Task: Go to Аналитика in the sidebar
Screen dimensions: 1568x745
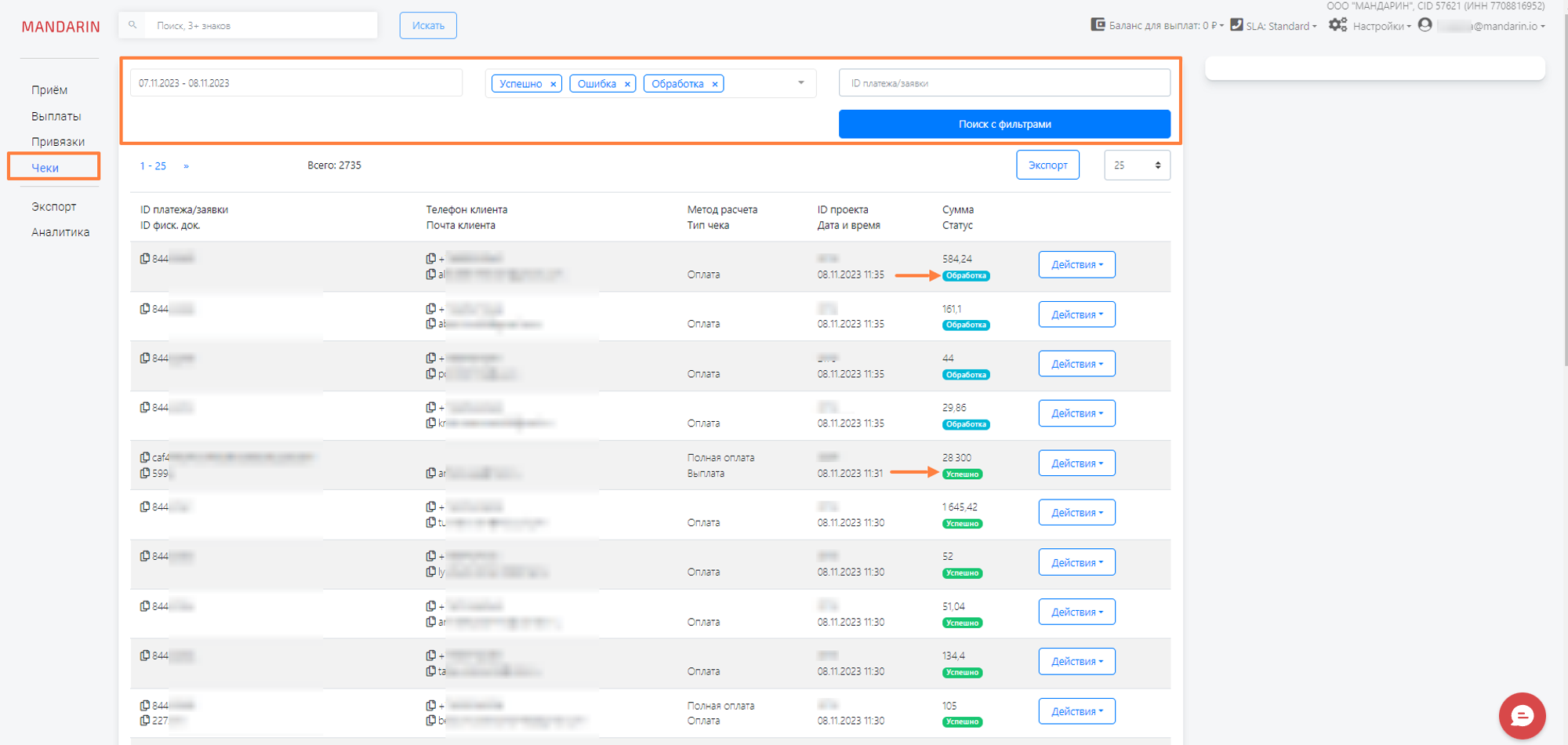Action: tap(60, 232)
